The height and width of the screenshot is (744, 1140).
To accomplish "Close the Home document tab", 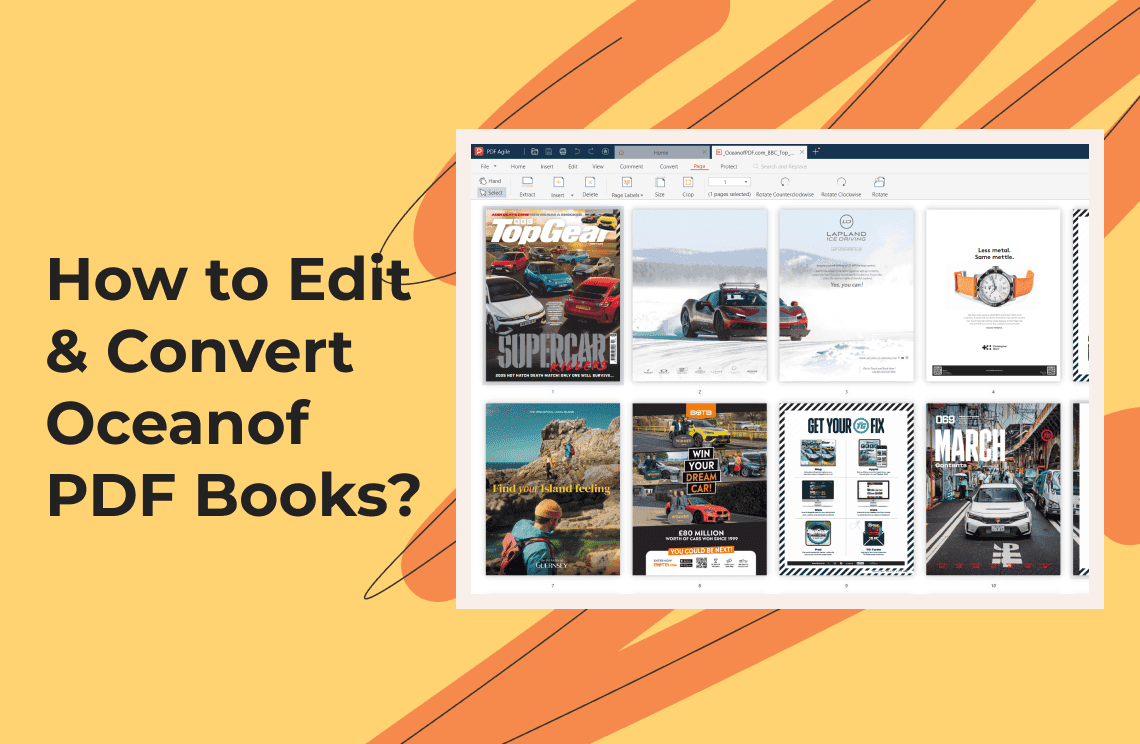I will (x=705, y=152).
